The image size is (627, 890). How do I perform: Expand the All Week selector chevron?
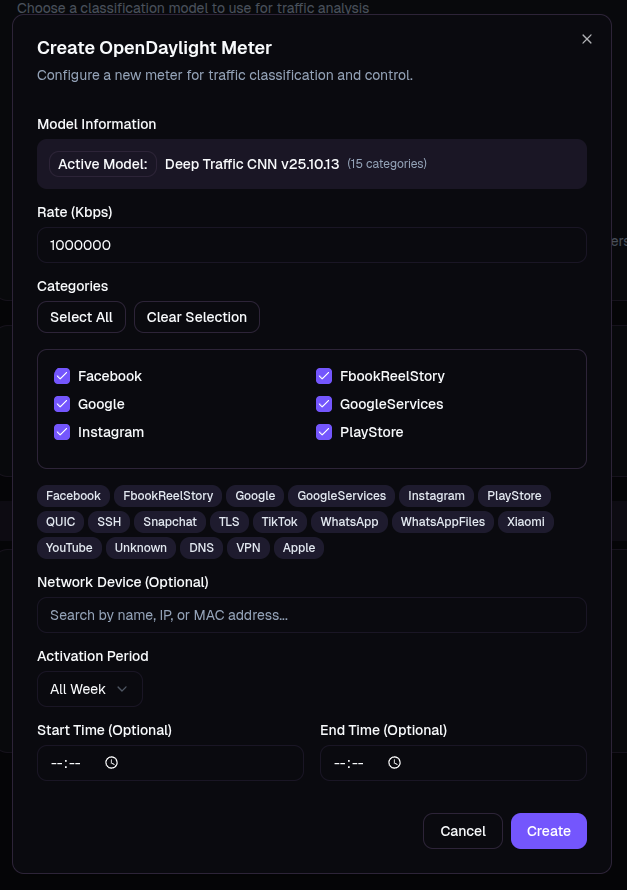(x=122, y=689)
